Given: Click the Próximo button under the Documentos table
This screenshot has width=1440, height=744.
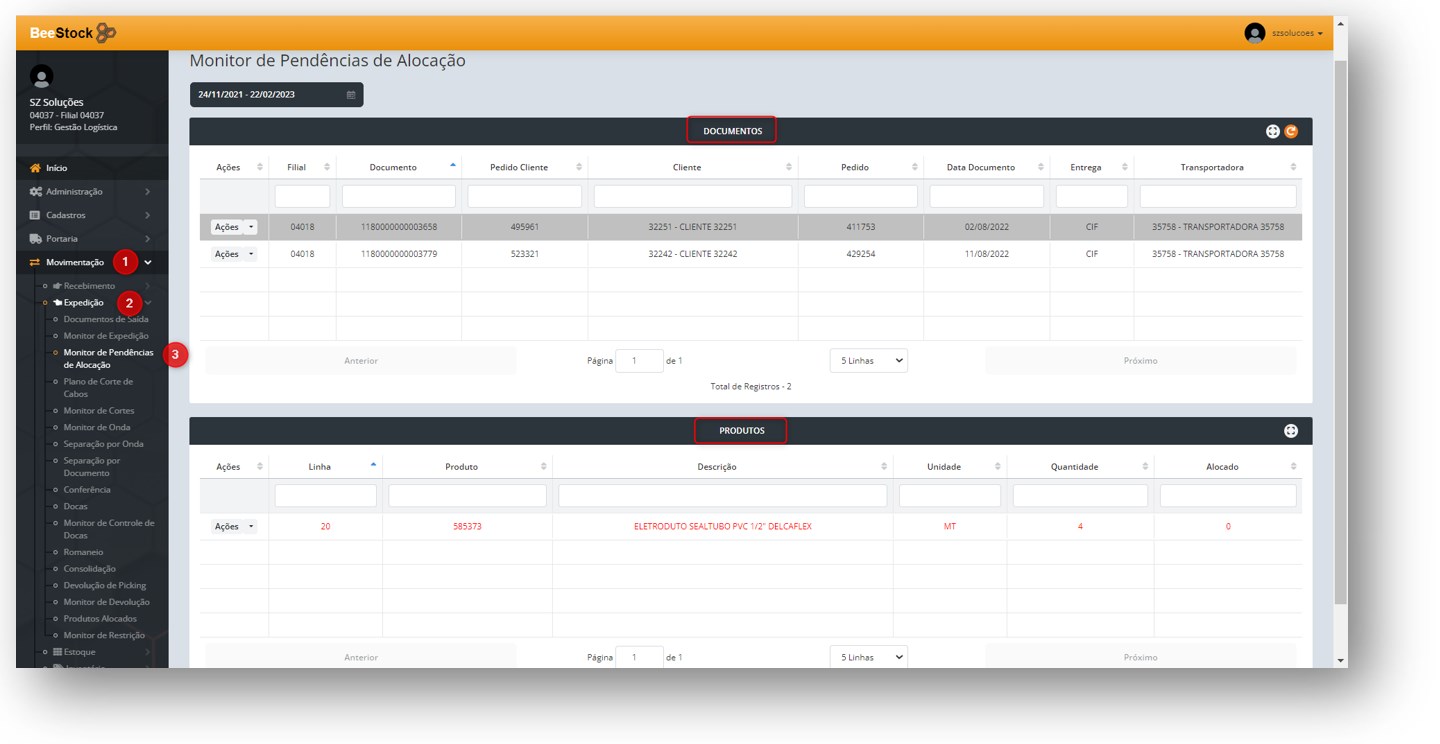Looking at the screenshot, I should (1140, 360).
